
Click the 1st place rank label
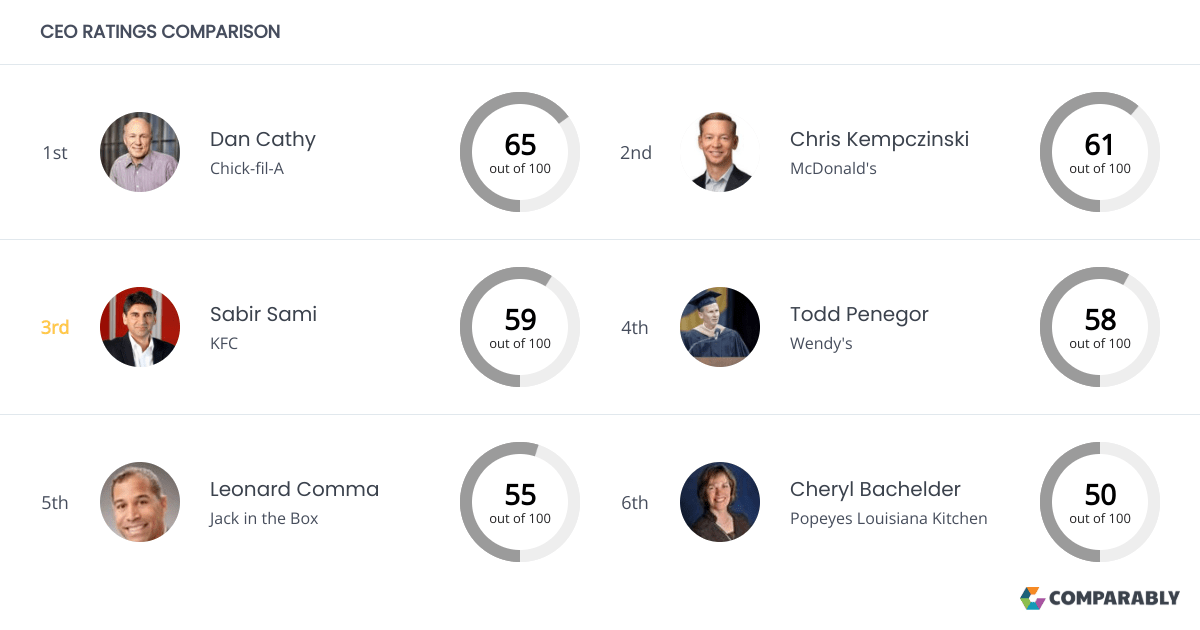coord(54,152)
